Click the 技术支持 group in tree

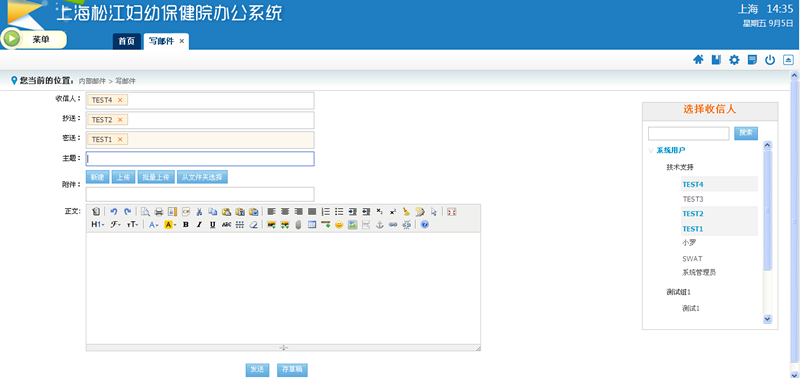680,167
